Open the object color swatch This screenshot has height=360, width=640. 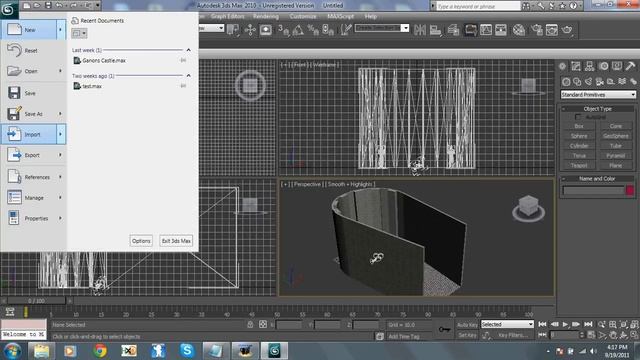click(630, 190)
